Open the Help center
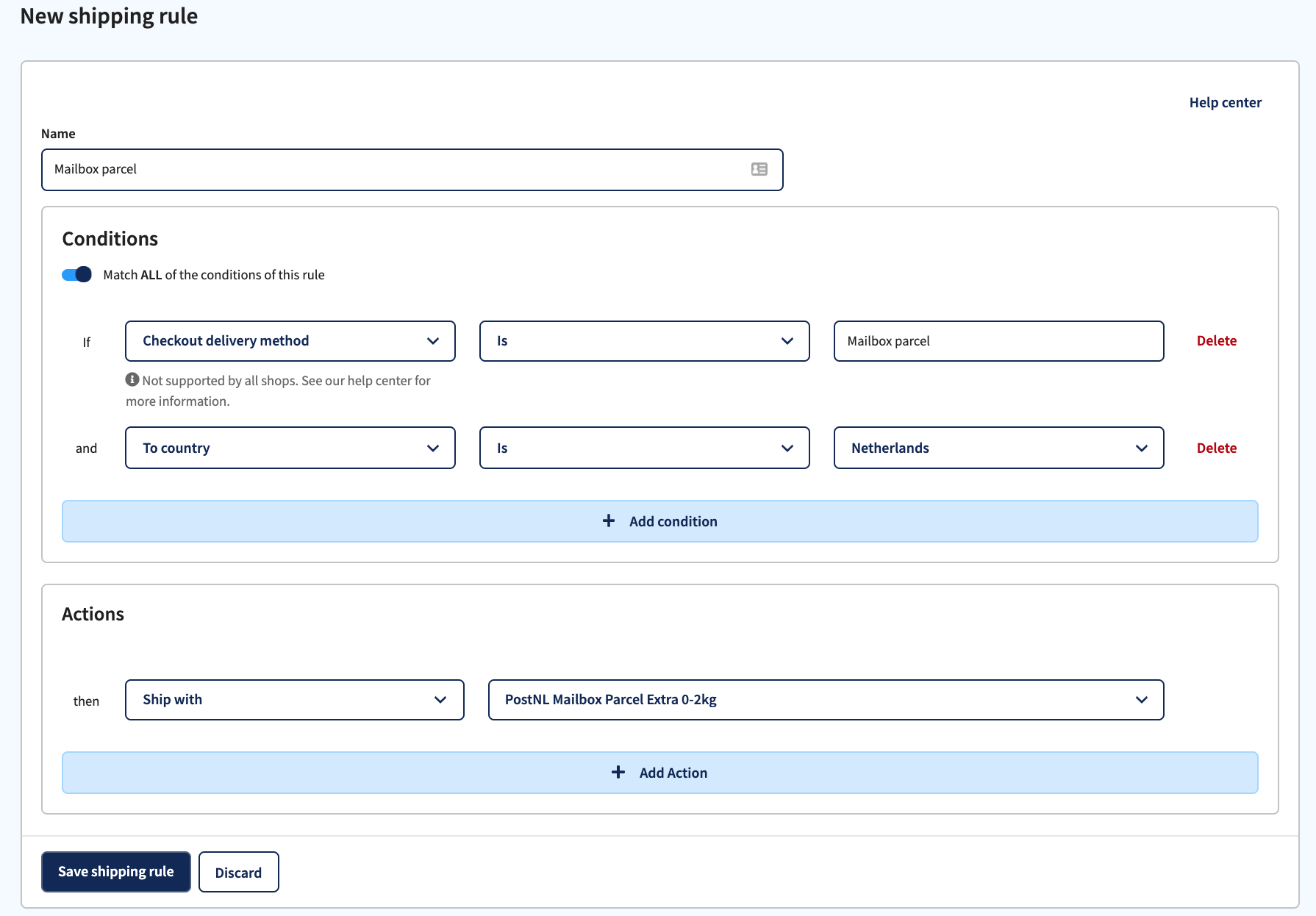Image resolution: width=1316 pixels, height=916 pixels. [x=1225, y=102]
